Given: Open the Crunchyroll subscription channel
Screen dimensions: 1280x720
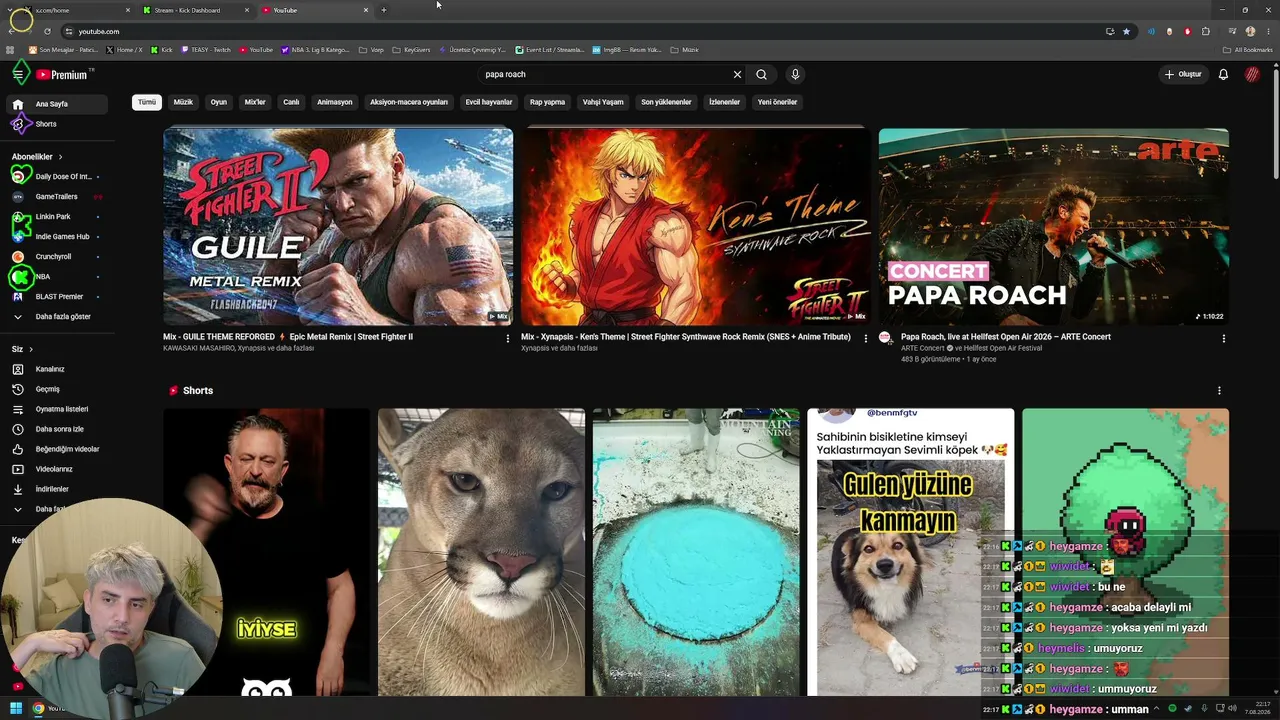Looking at the screenshot, I should [x=55, y=257].
